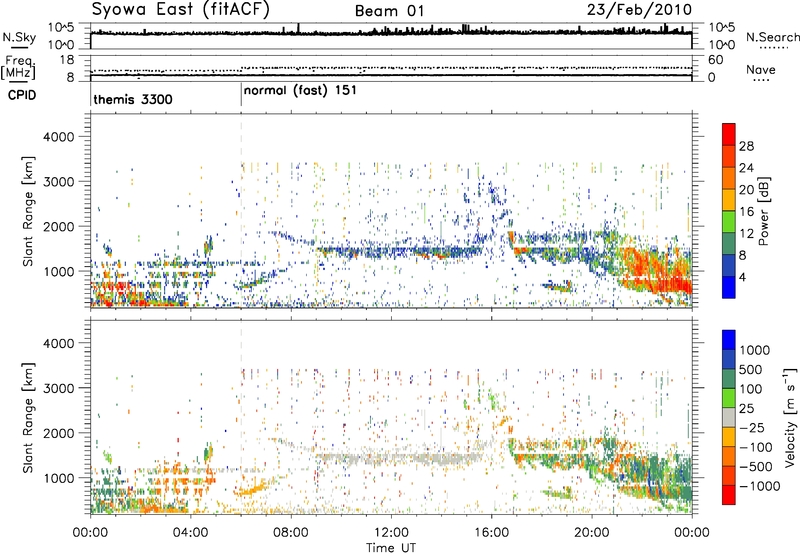Click the 'N.Search' legend label

[x=772, y=37]
